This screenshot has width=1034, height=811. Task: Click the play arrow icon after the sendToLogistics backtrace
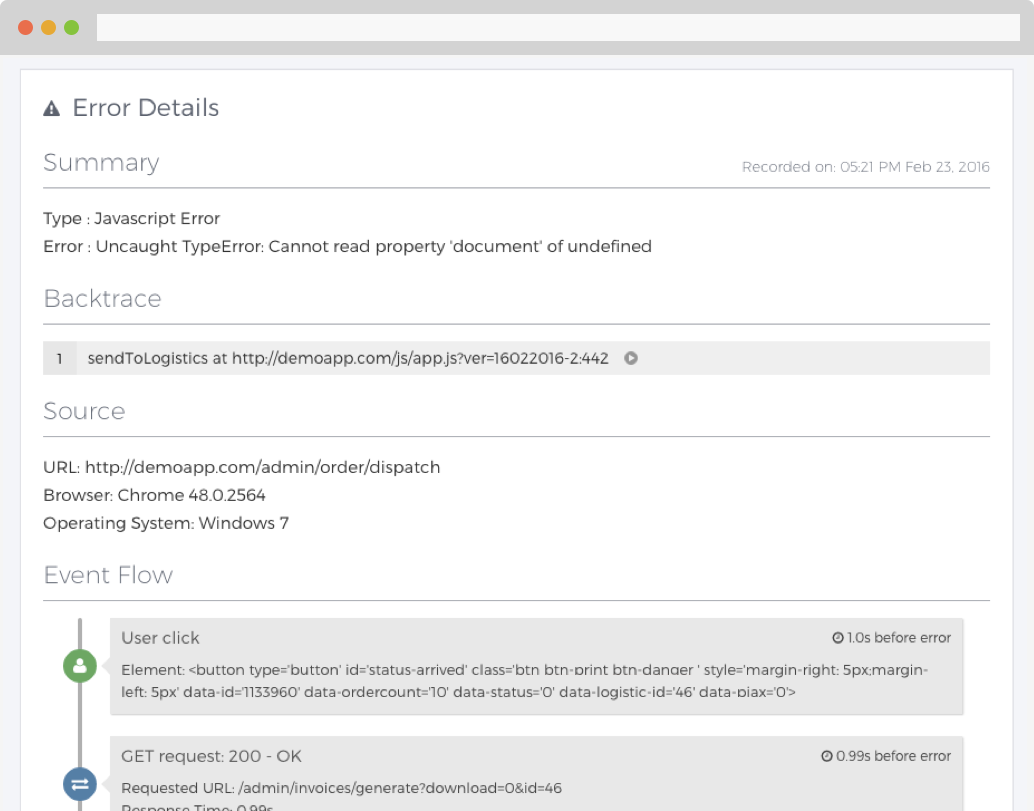pos(631,358)
